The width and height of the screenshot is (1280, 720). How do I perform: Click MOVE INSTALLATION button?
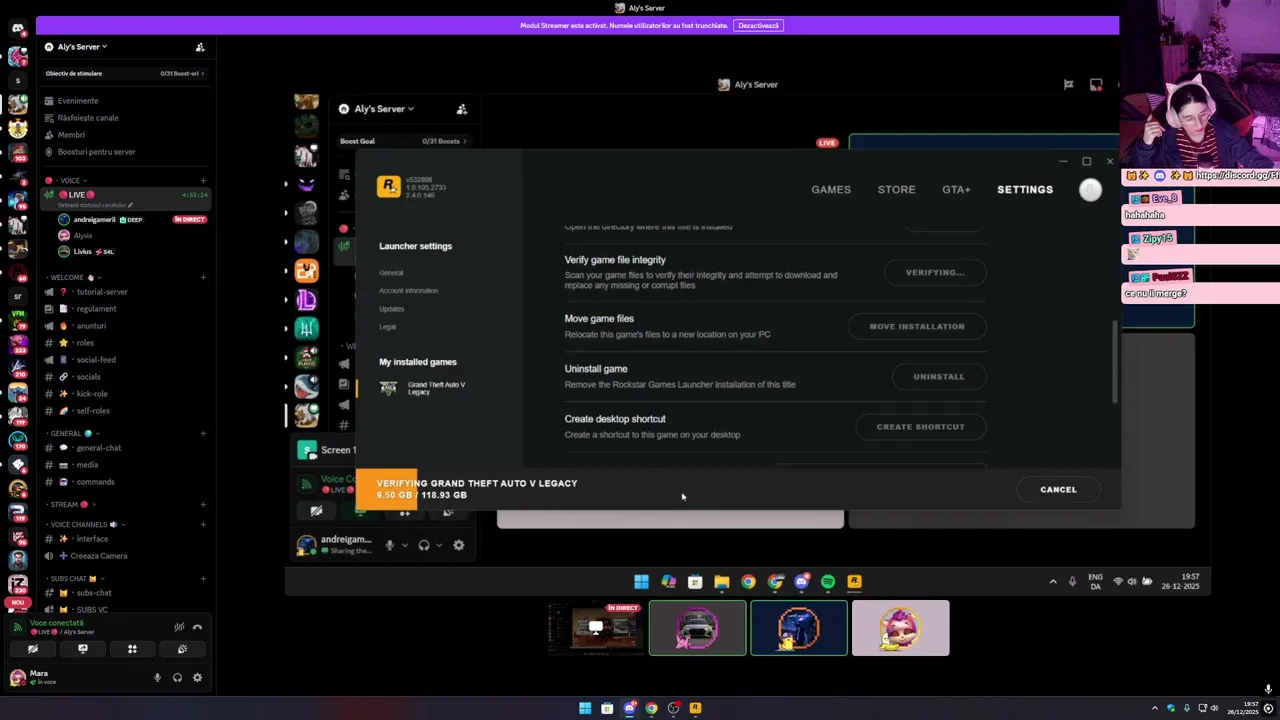tap(917, 326)
